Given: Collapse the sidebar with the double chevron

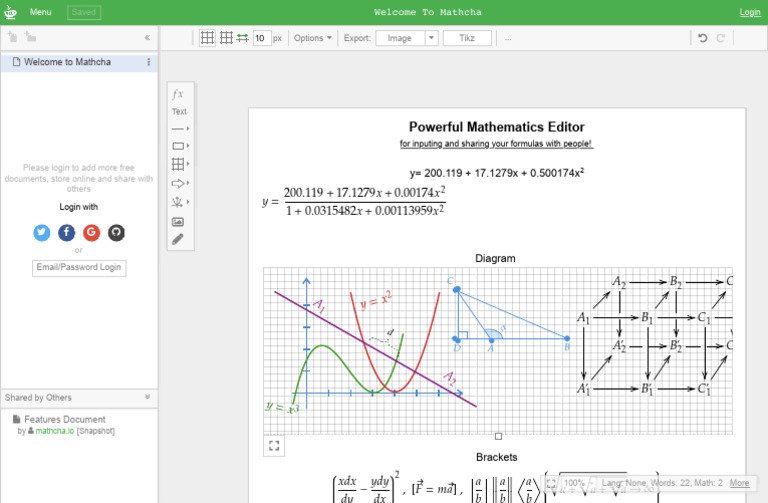Looking at the screenshot, I should tap(147, 38).
